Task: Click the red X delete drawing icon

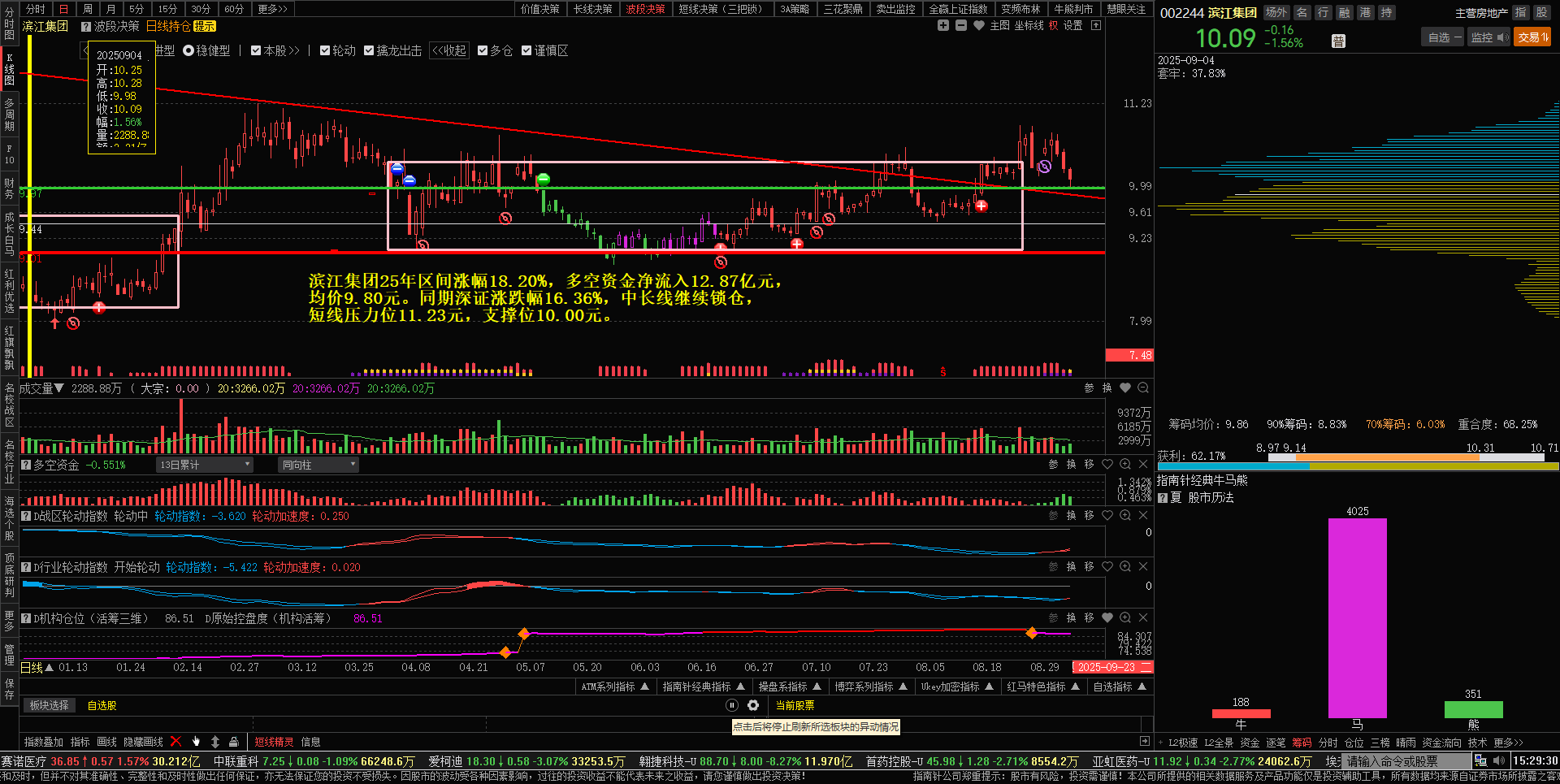Action: tap(175, 741)
